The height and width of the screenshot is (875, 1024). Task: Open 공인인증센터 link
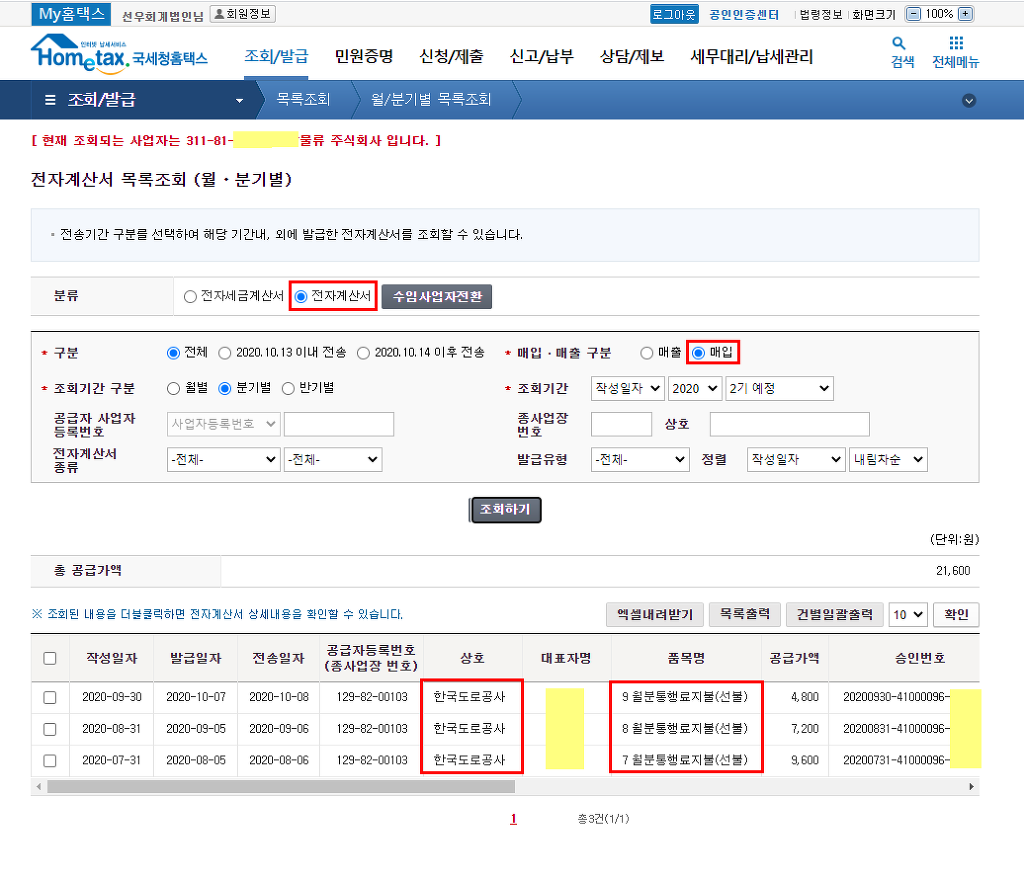(744, 14)
